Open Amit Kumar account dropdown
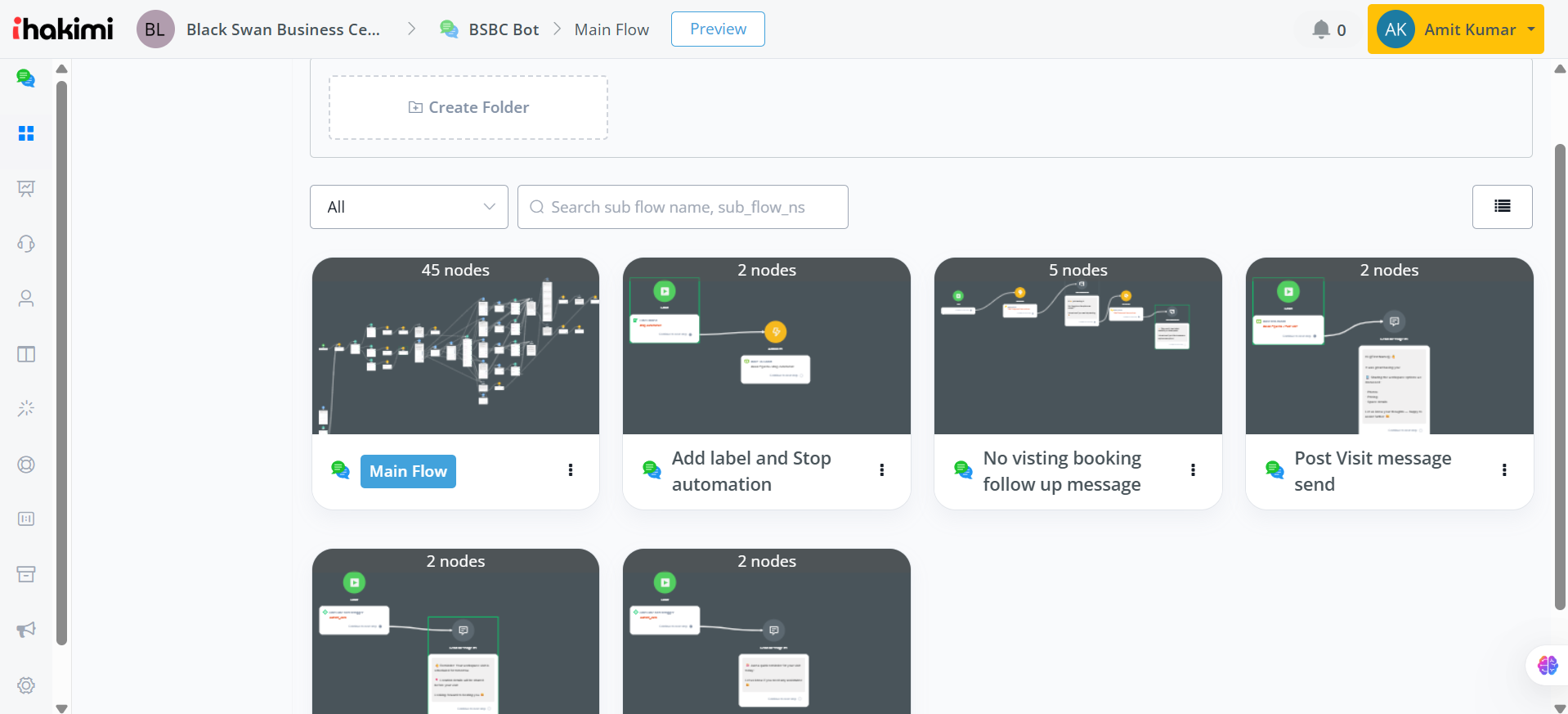Image resolution: width=1568 pixels, height=714 pixels. (1456, 29)
